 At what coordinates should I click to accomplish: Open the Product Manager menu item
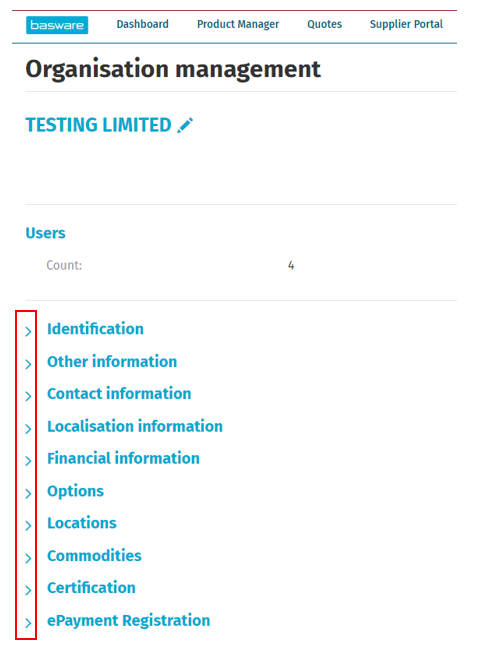(238, 24)
